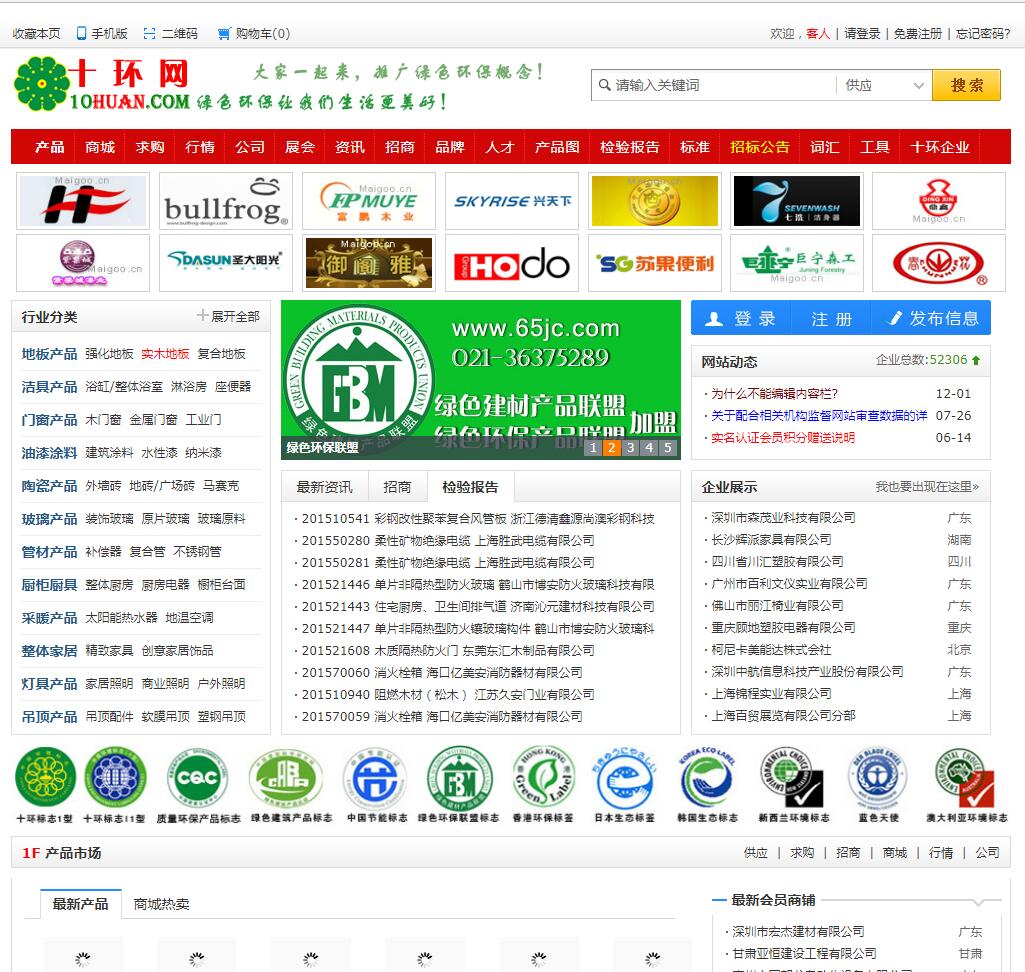Open 产品 in the red navigation bar

point(50,147)
